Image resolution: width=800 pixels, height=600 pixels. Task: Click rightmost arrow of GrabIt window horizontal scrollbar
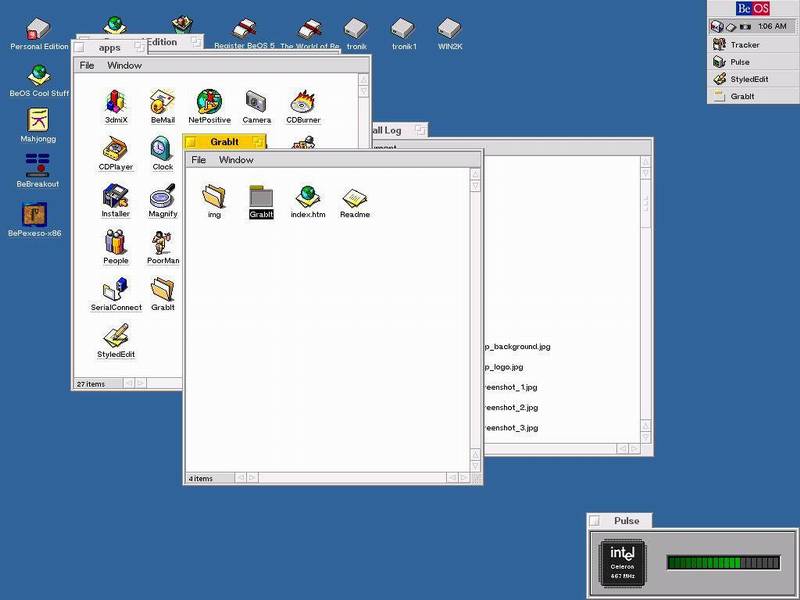[x=464, y=478]
